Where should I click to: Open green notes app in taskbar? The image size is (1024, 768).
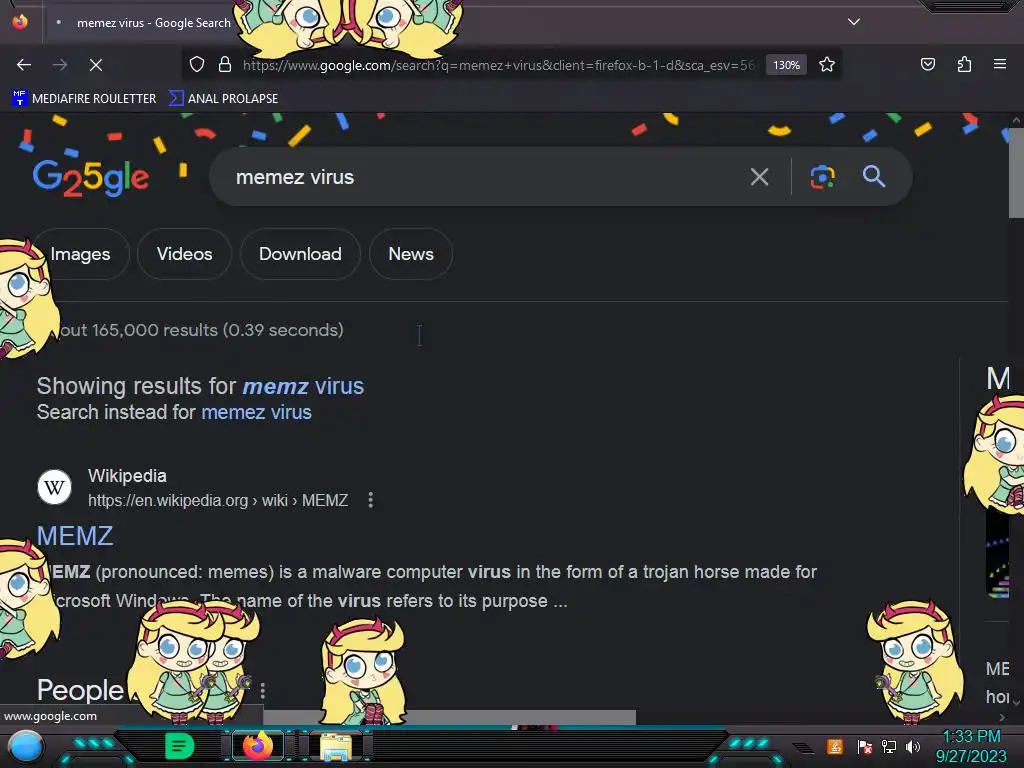tap(179, 746)
